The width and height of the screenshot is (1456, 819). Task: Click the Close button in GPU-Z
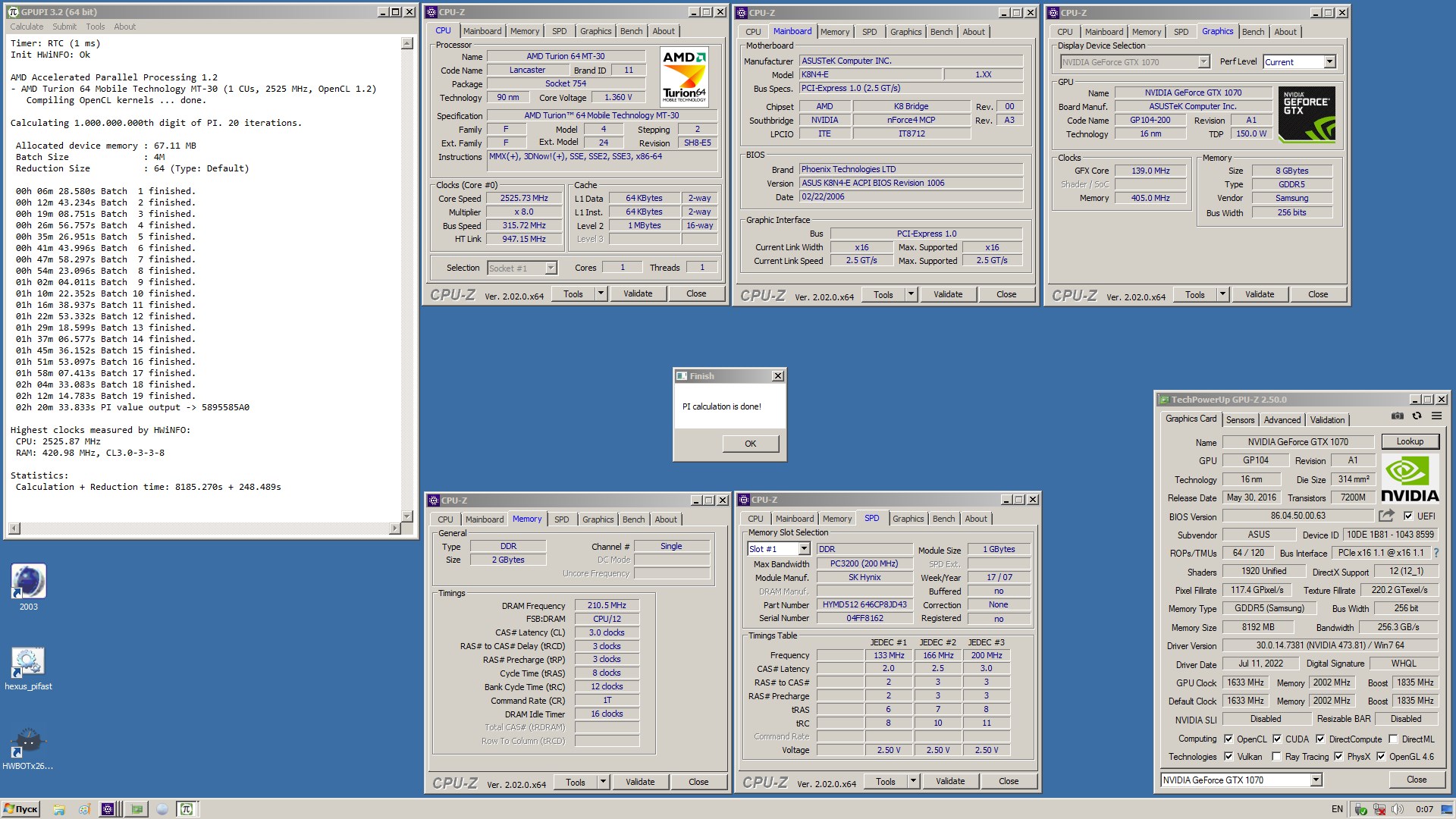1416,780
